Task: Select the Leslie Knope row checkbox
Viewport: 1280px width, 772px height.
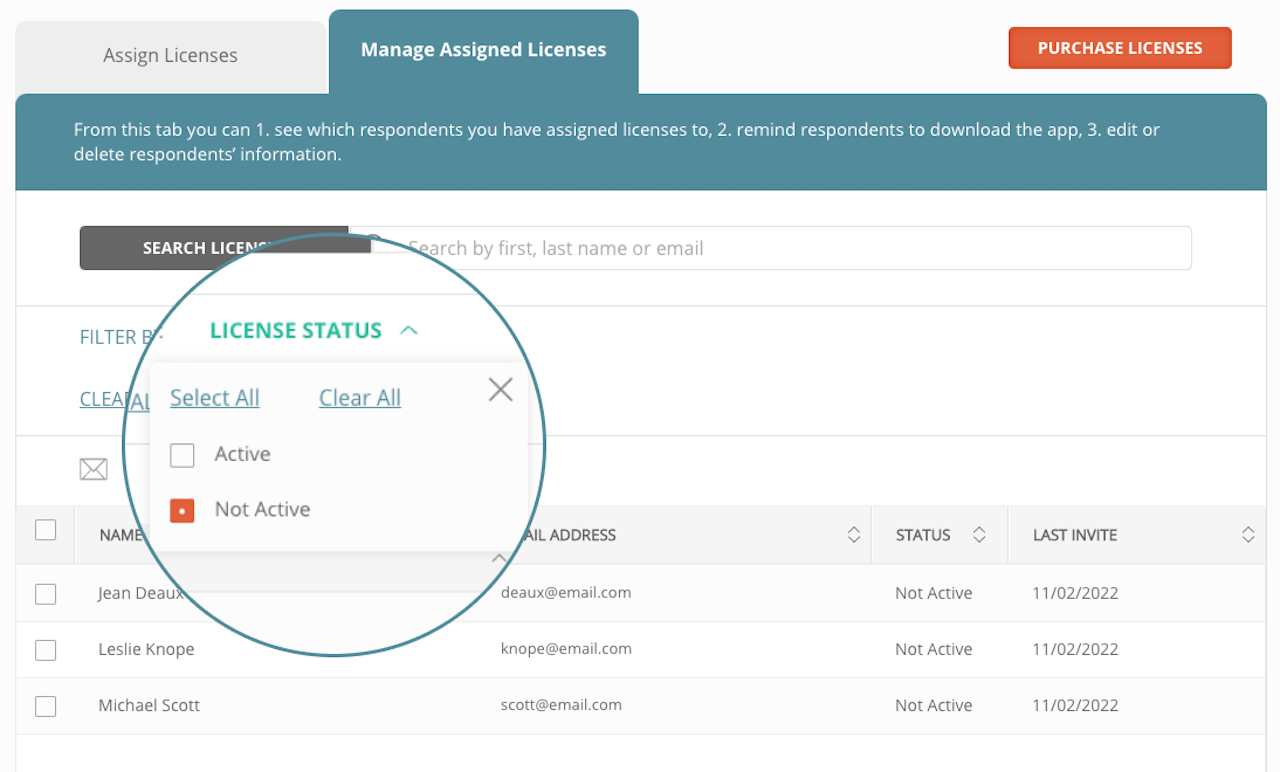Action: (46, 650)
